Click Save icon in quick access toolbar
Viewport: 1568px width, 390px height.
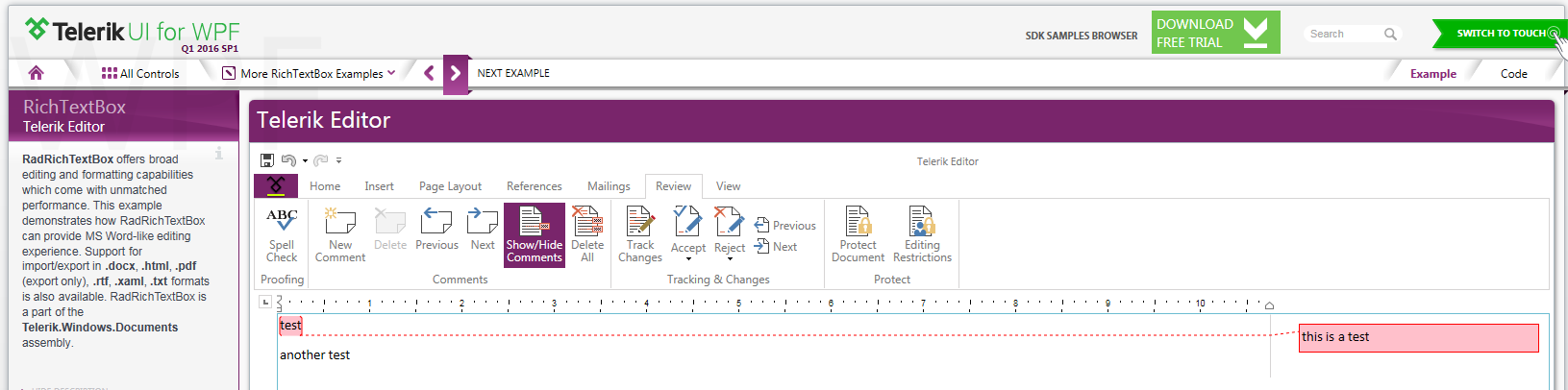click(267, 160)
